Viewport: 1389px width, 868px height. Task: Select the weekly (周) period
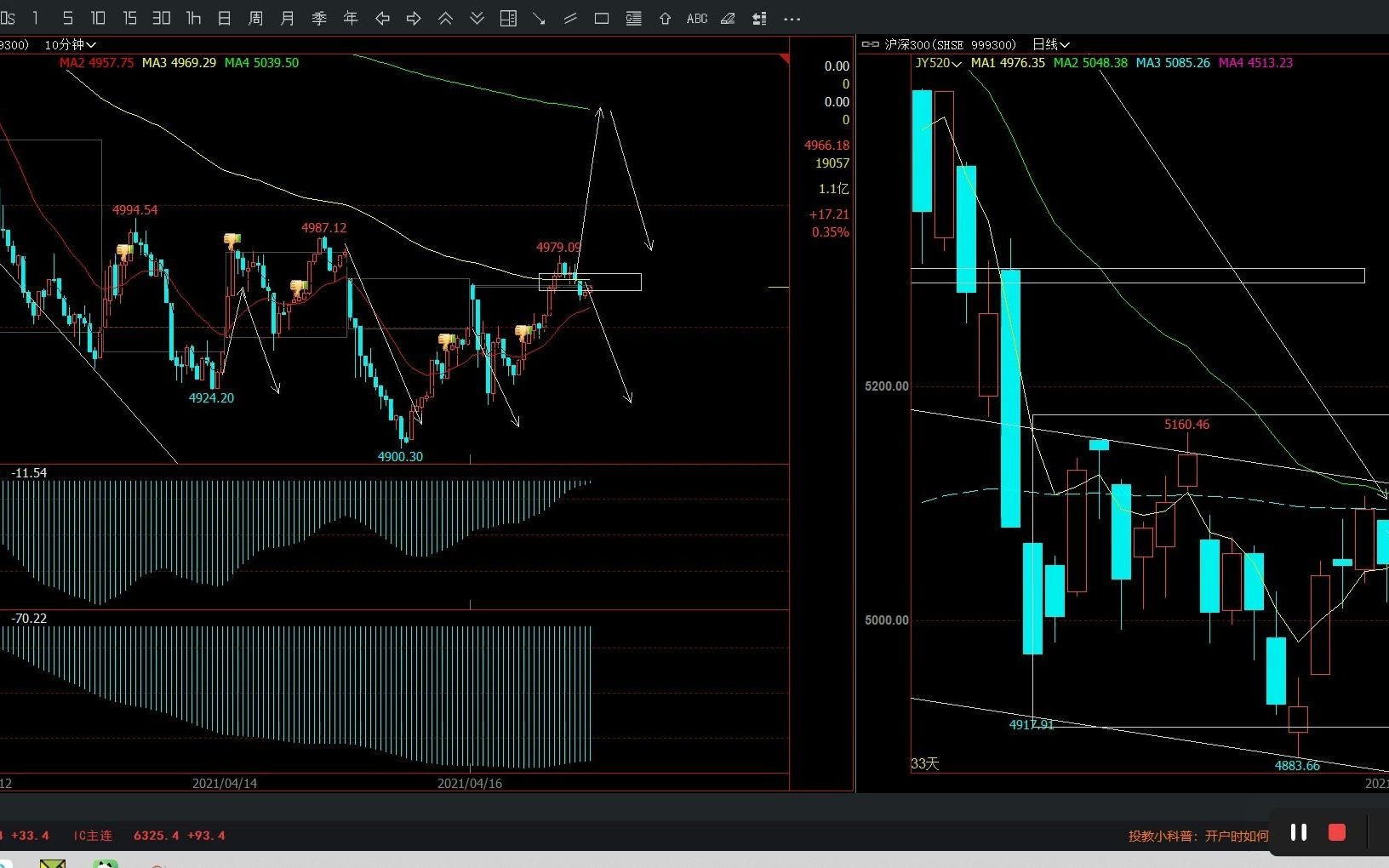[x=255, y=18]
